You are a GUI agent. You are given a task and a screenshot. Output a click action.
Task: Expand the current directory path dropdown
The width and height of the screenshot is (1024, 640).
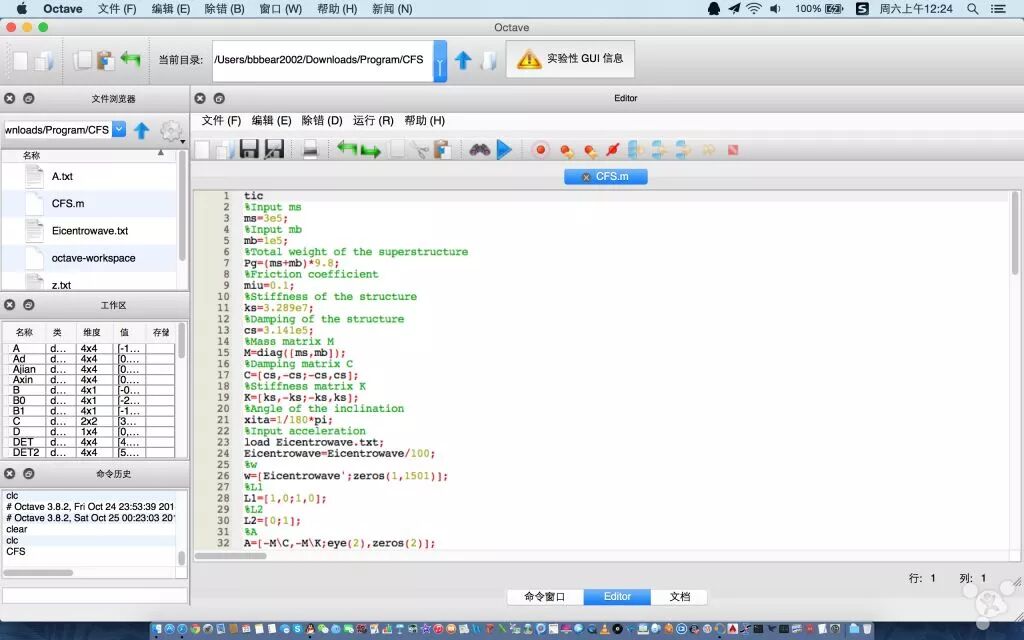(440, 61)
